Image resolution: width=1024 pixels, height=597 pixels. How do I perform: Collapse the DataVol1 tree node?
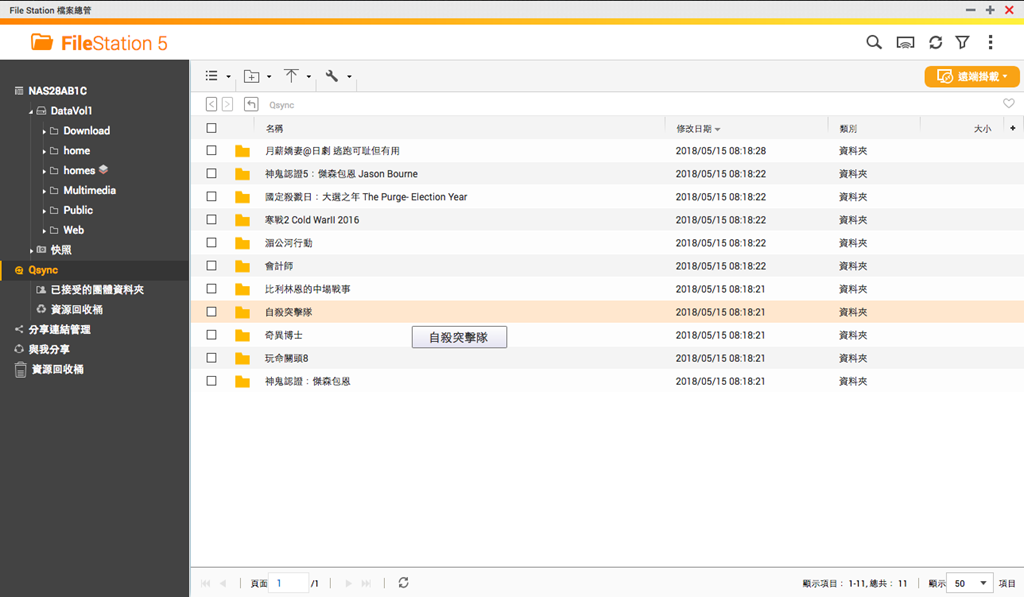pyautogui.click(x=31, y=112)
